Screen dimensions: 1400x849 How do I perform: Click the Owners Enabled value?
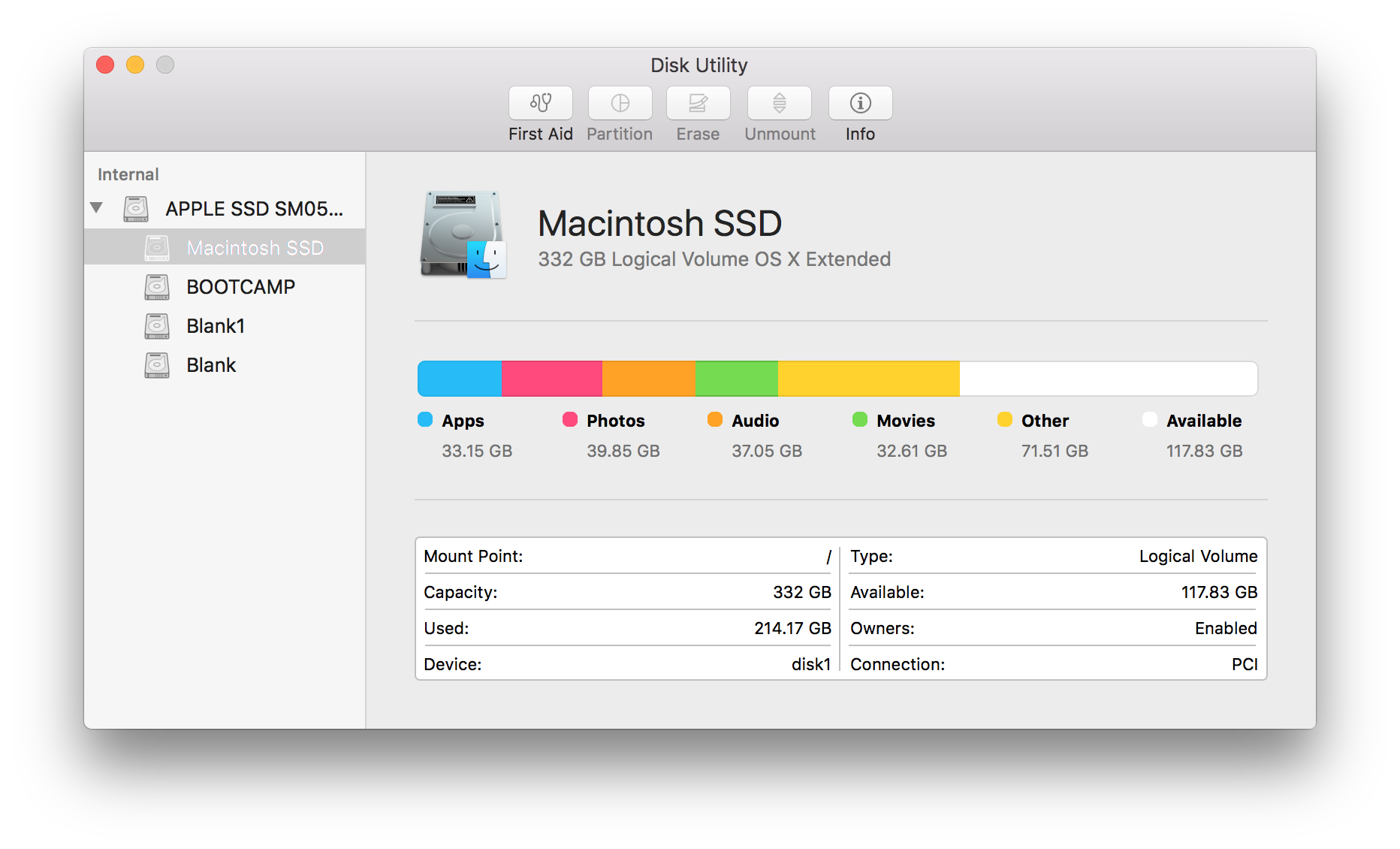(x=1226, y=628)
